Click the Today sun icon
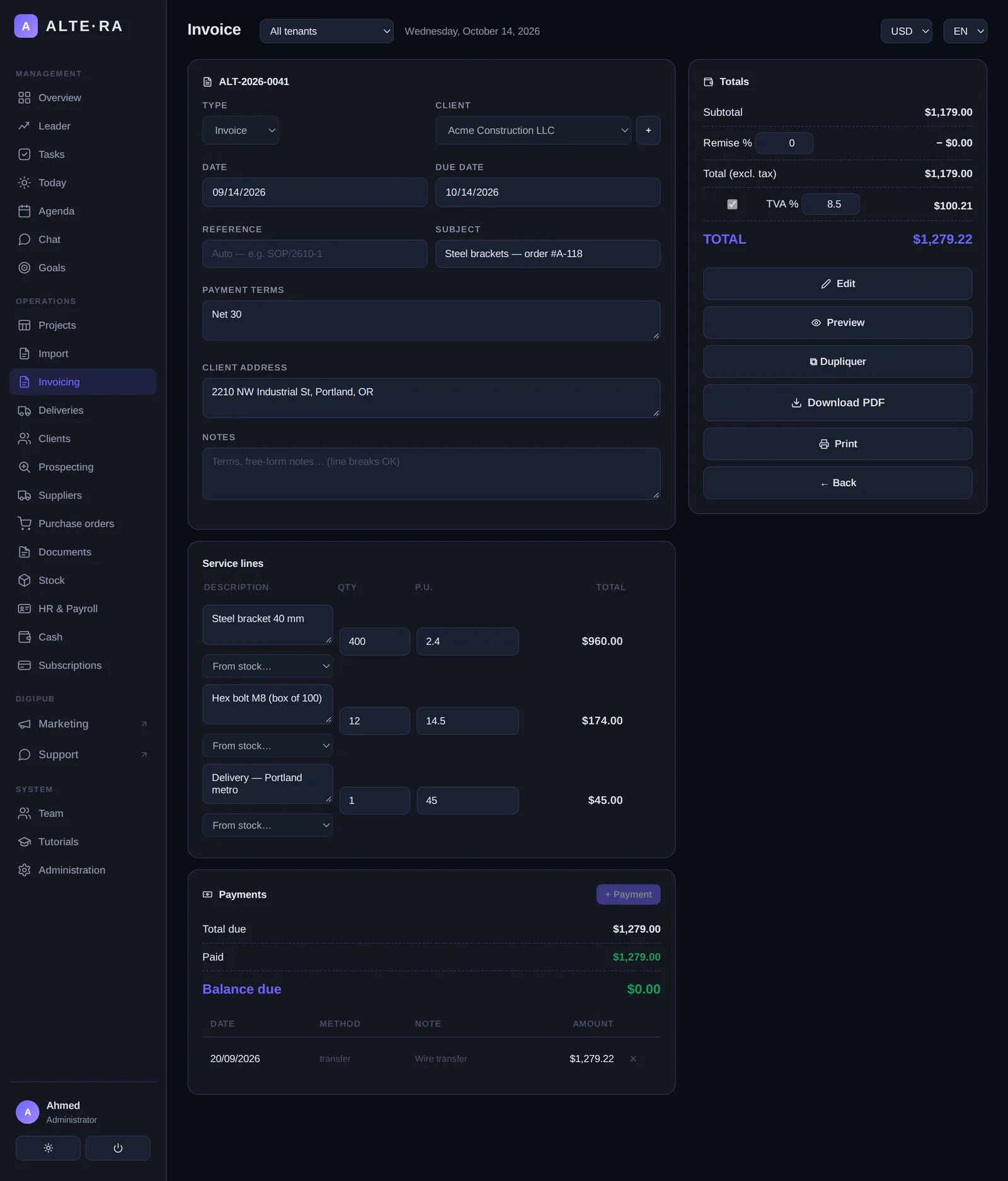This screenshot has width=1008, height=1181. coord(24,183)
